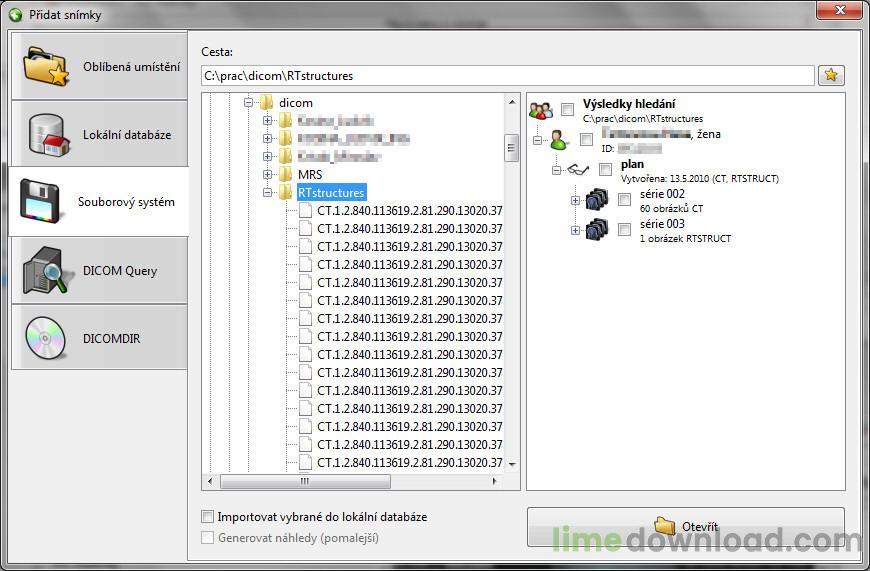870x571 pixels.
Task: Expand série 003 in results tree
Action: 575,230
